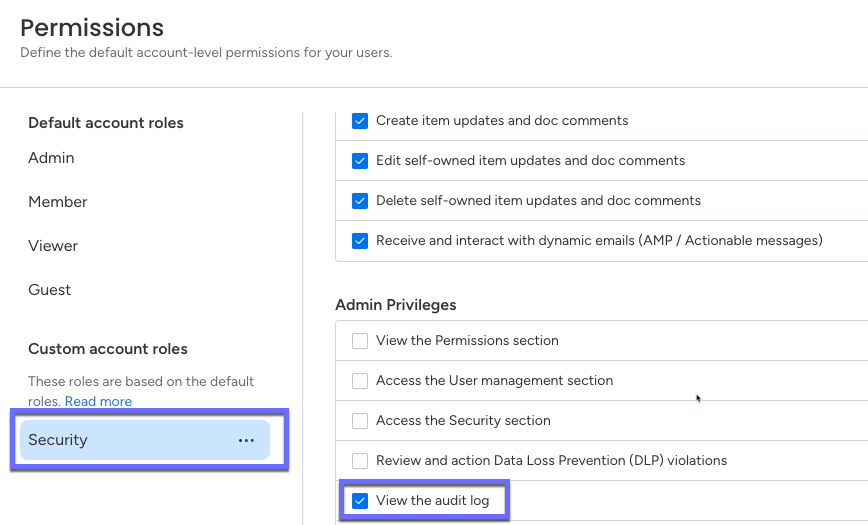Click the Default account roles heading

pyautogui.click(x=106, y=123)
